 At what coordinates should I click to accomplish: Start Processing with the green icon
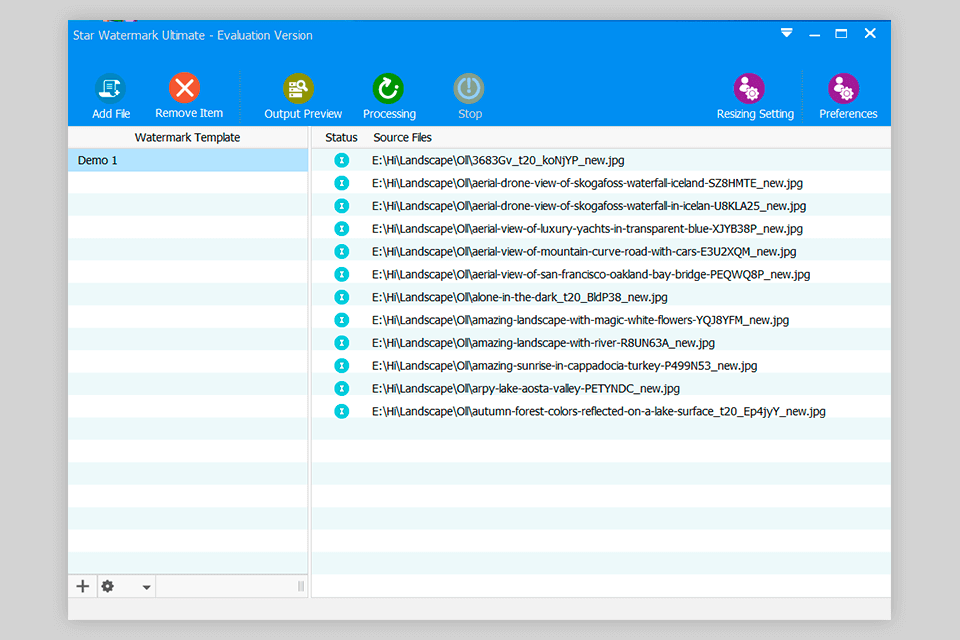(x=388, y=88)
